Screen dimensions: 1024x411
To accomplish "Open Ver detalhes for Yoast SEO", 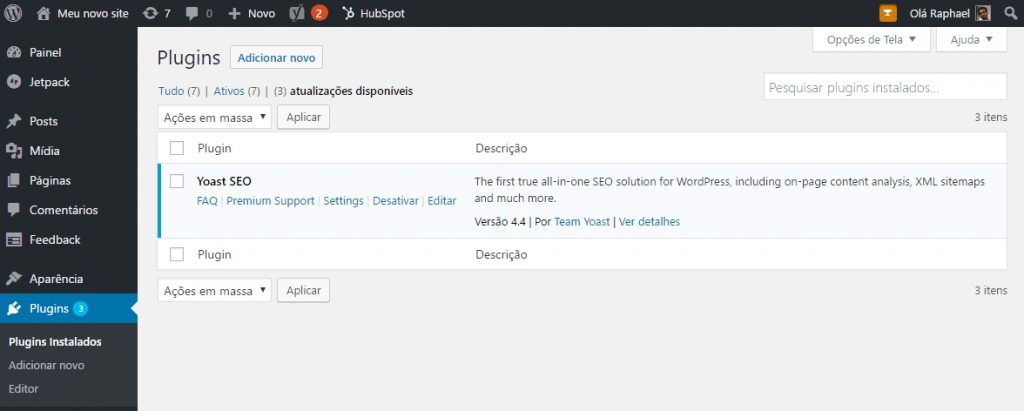I will (x=650, y=222).
